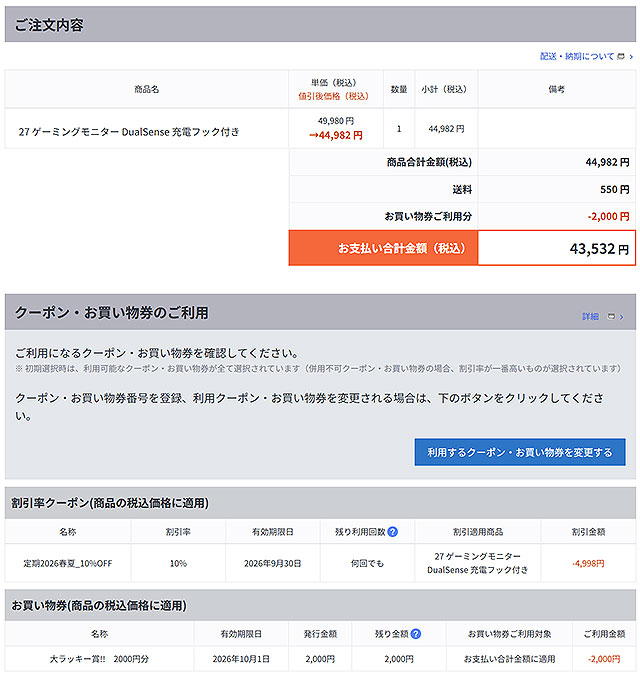Screen dimensions: 640x675
Task: Click the shipping fee value 550 円
Action: (614, 189)
